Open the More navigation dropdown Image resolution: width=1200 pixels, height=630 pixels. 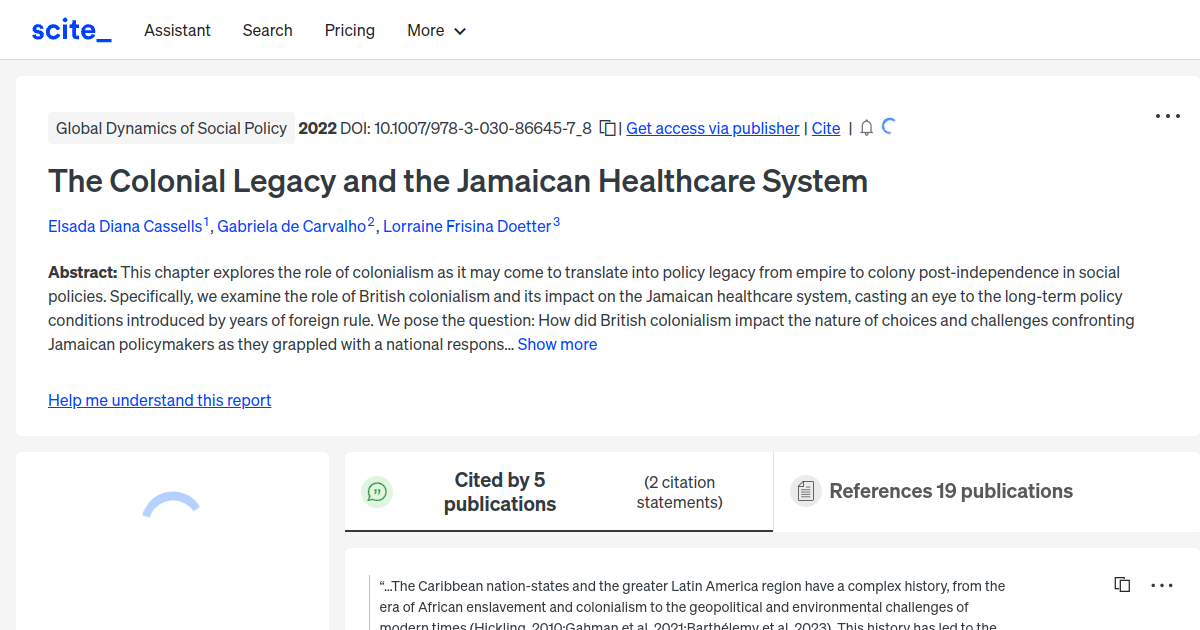436,30
